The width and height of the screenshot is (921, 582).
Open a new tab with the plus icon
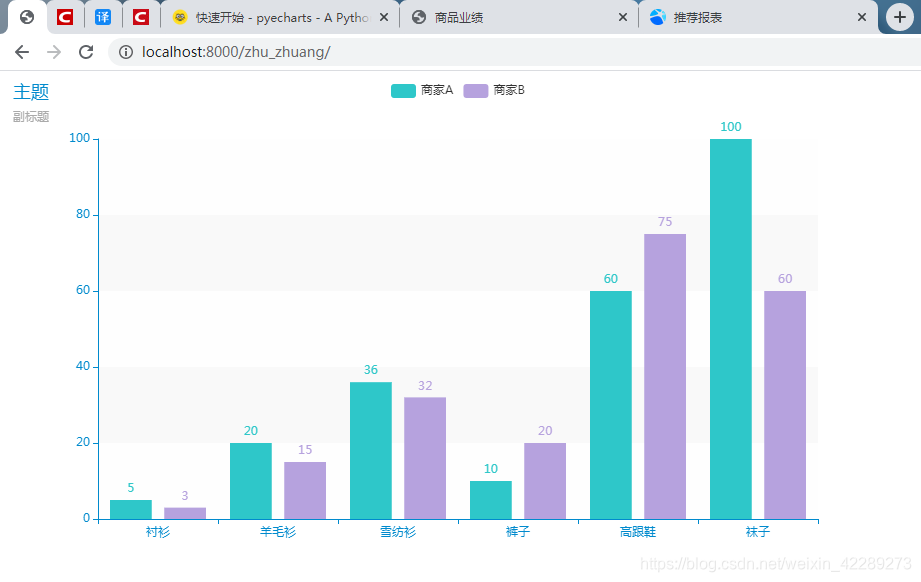tap(899, 16)
